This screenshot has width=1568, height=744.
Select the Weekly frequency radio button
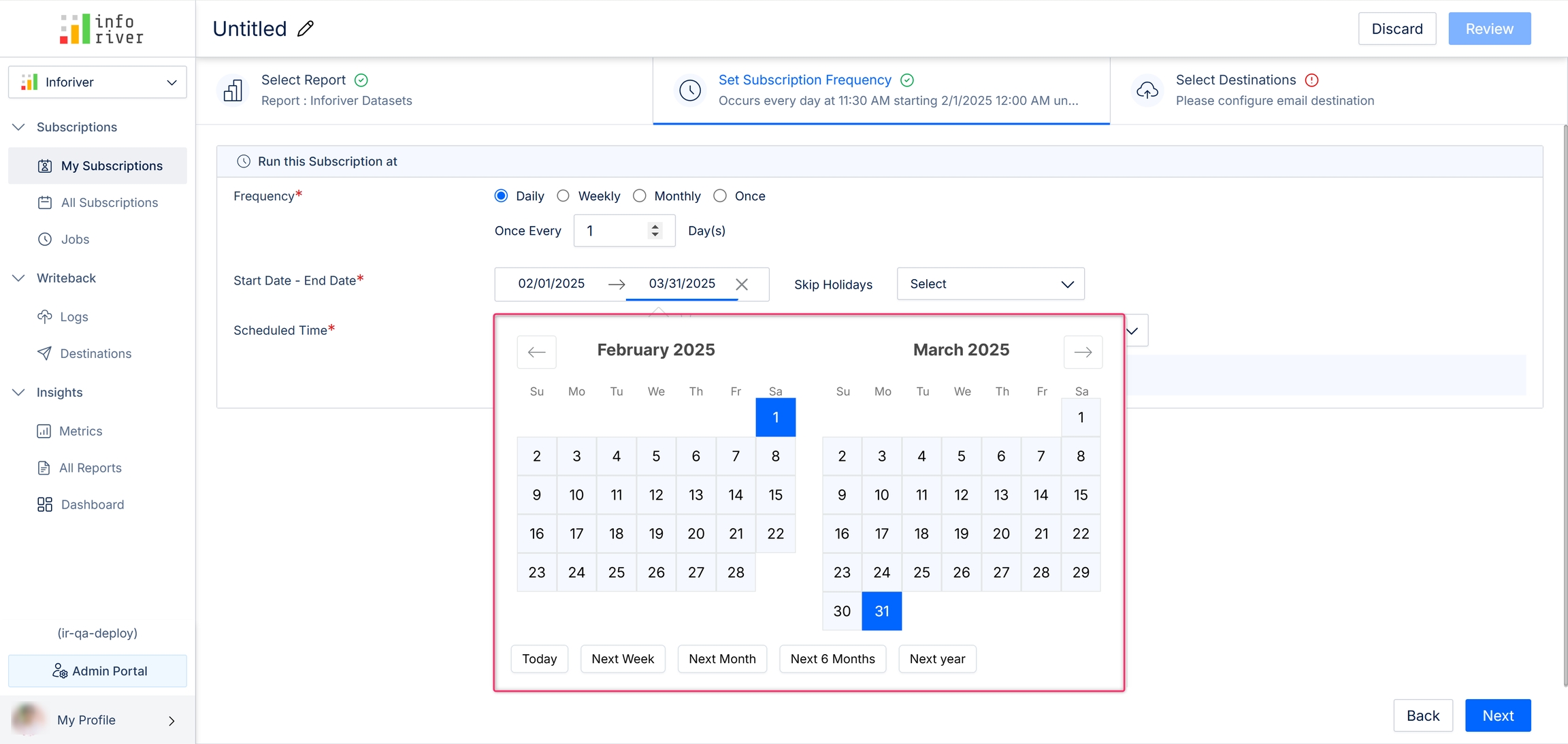(x=563, y=196)
